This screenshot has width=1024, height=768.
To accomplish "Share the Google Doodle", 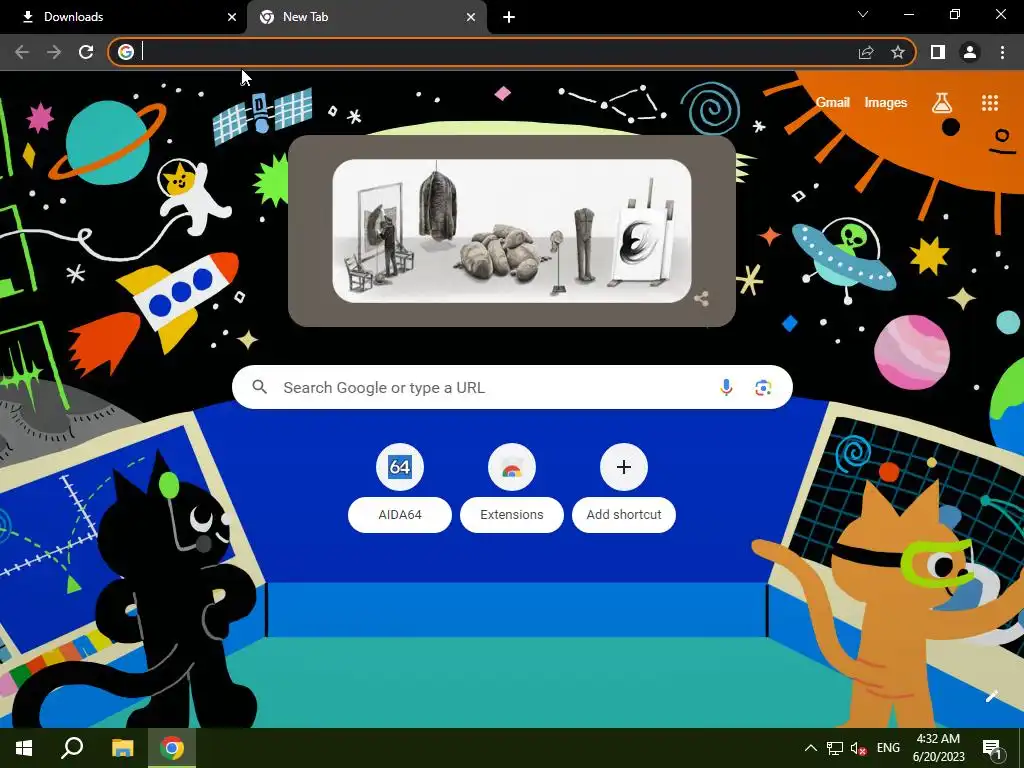I will point(701,299).
